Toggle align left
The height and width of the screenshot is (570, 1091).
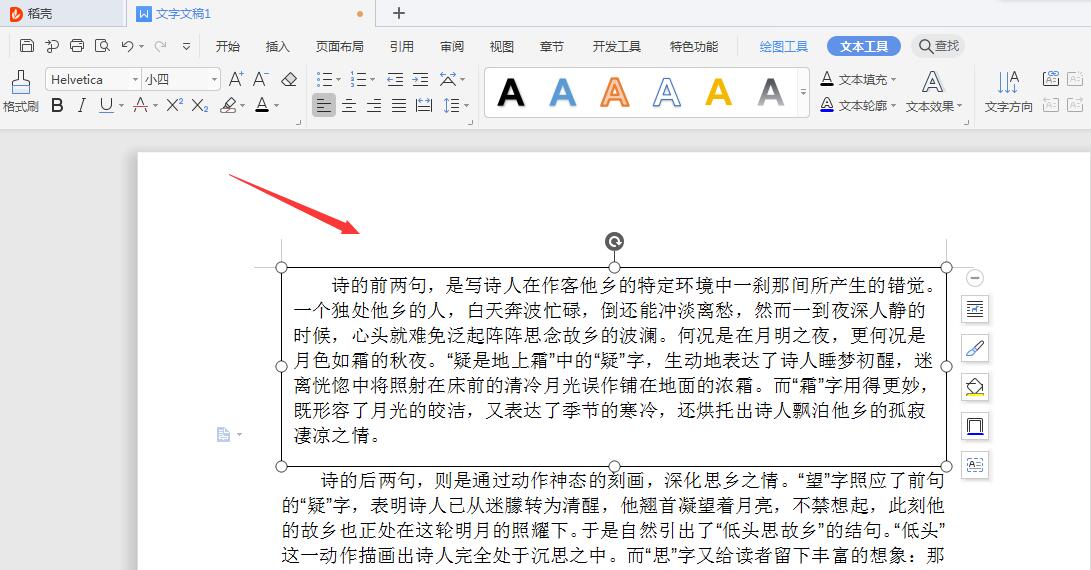coord(324,105)
